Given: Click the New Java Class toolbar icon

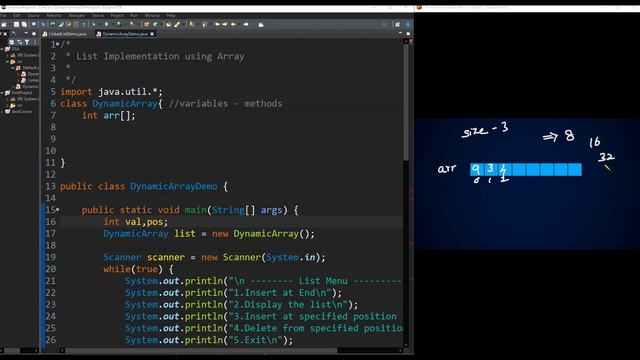Looking at the screenshot, I should click(x=155, y=24).
